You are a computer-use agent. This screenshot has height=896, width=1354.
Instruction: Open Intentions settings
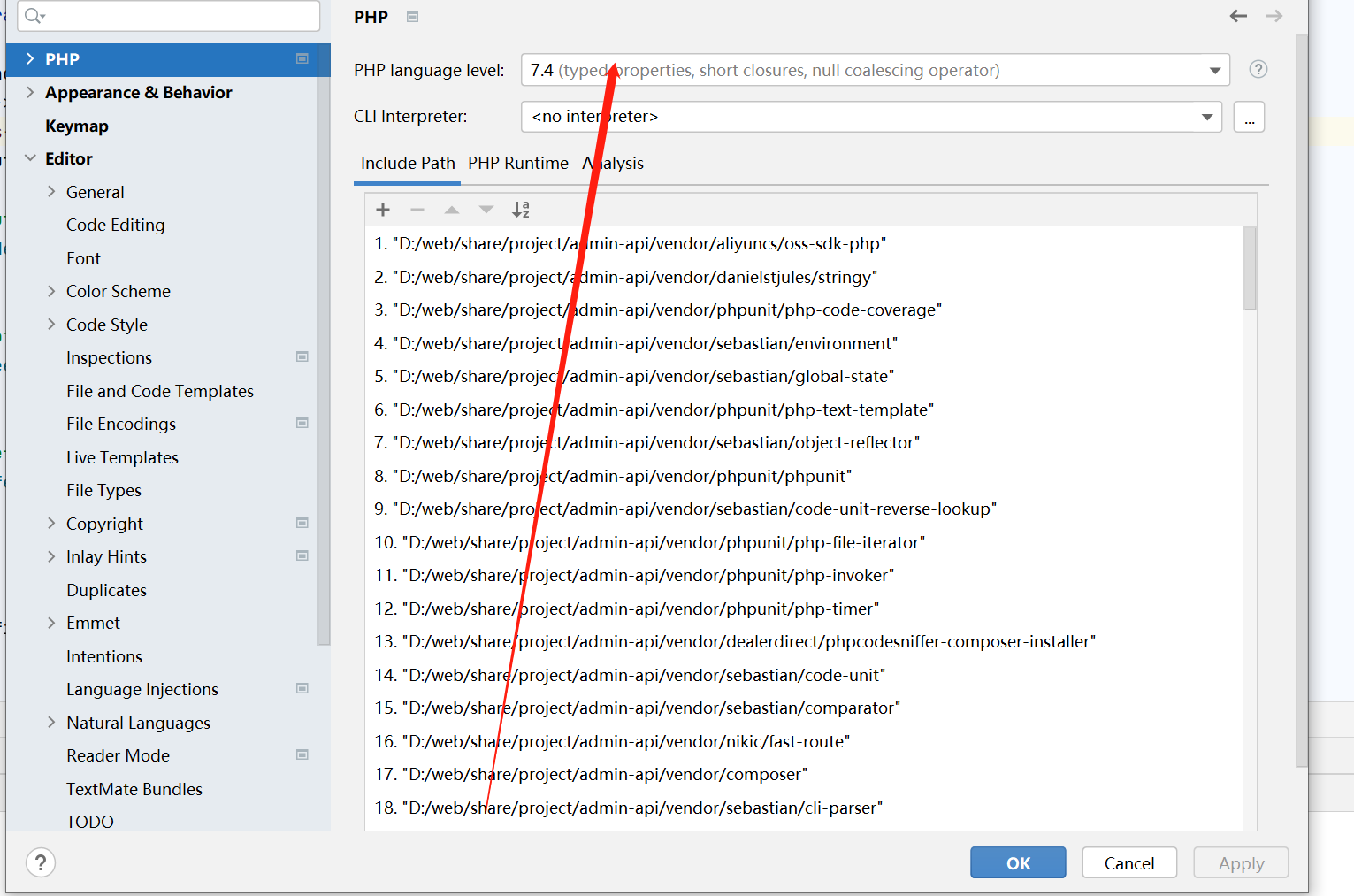pyautogui.click(x=104, y=656)
